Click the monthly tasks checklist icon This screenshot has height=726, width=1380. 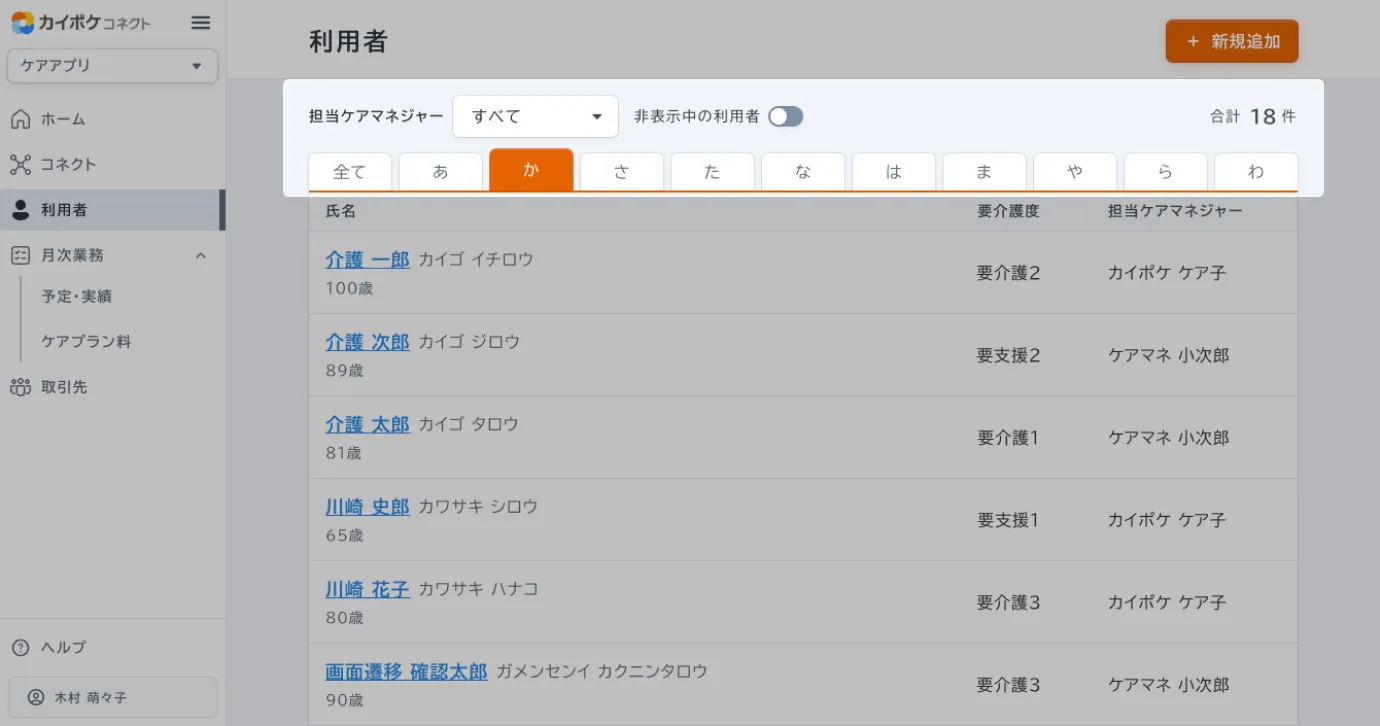click(x=20, y=256)
